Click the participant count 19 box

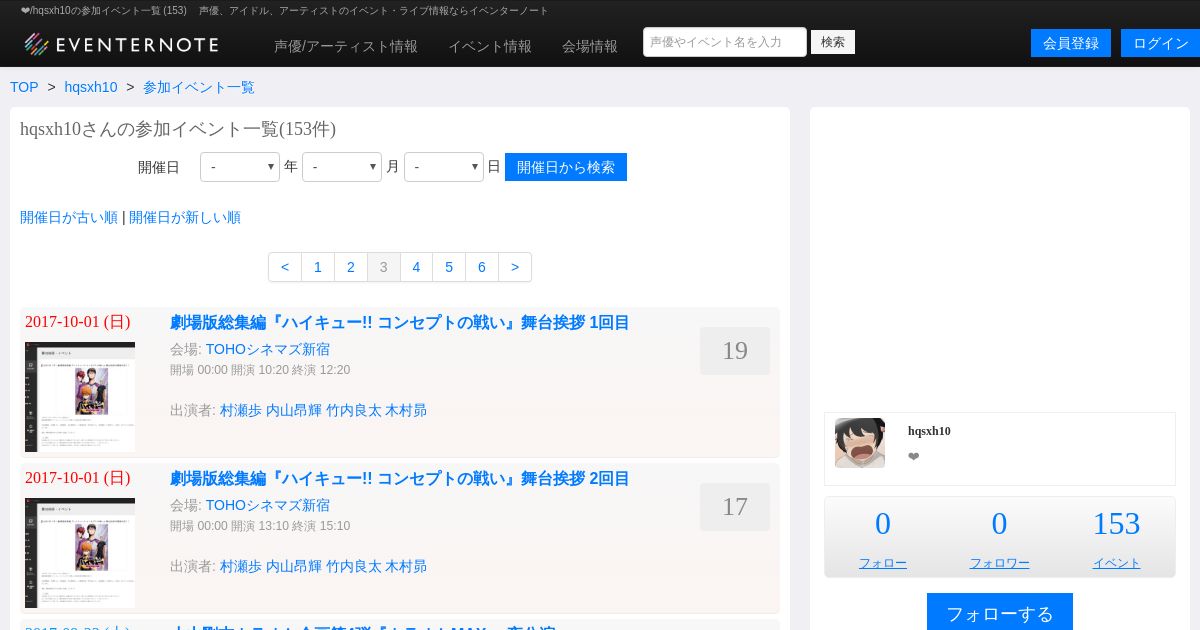[x=735, y=351]
